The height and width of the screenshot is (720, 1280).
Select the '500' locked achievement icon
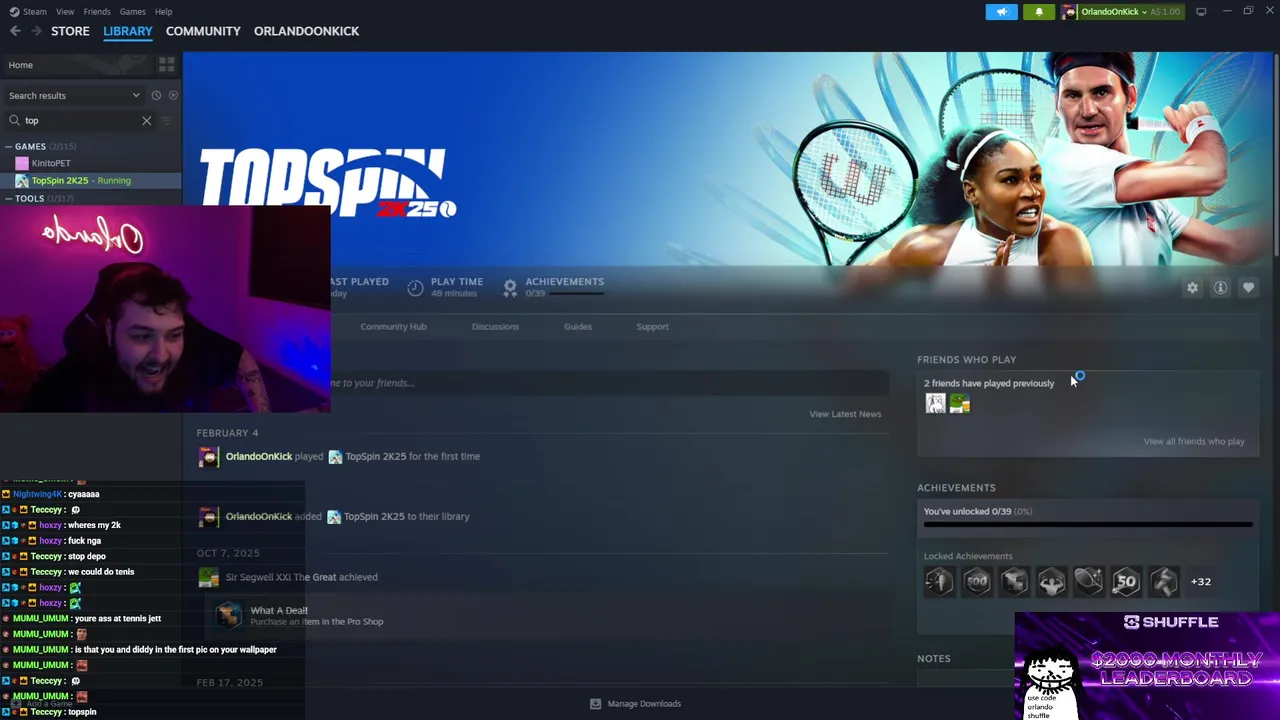click(976, 581)
